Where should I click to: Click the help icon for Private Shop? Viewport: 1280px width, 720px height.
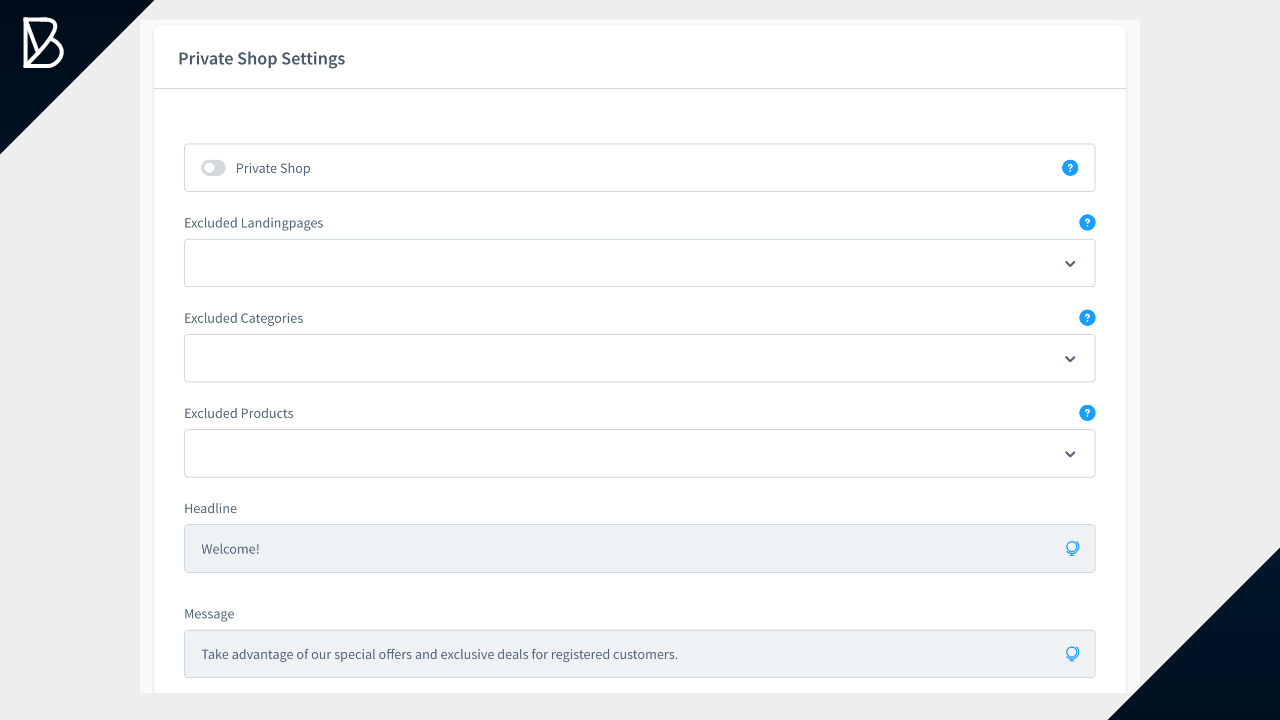pyautogui.click(x=1070, y=168)
